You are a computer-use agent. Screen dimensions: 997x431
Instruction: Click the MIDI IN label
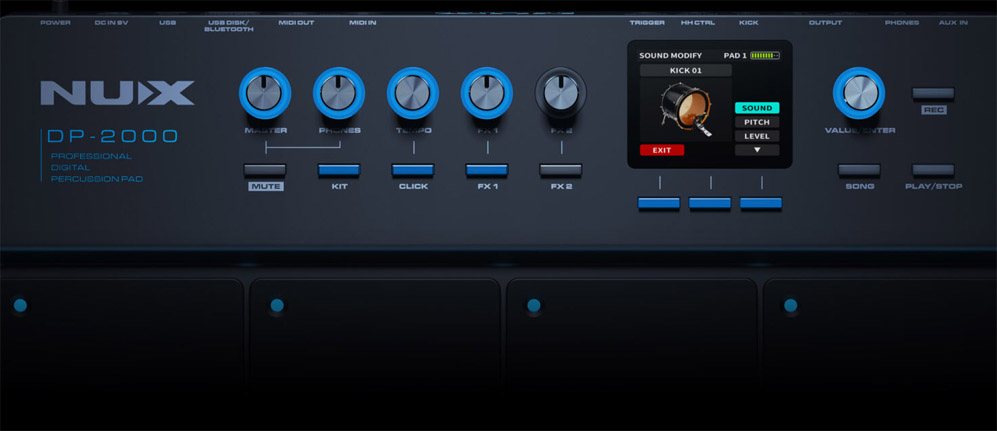[x=362, y=23]
